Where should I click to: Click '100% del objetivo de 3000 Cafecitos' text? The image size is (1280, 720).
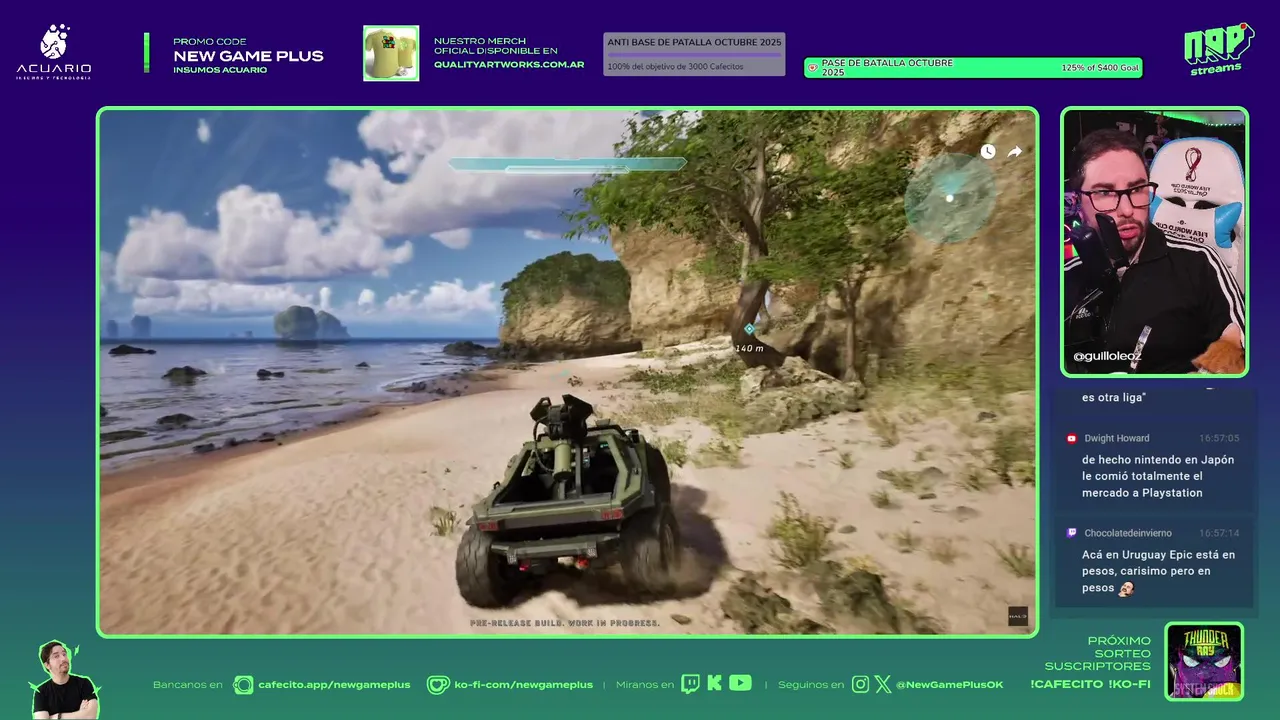[675, 67]
